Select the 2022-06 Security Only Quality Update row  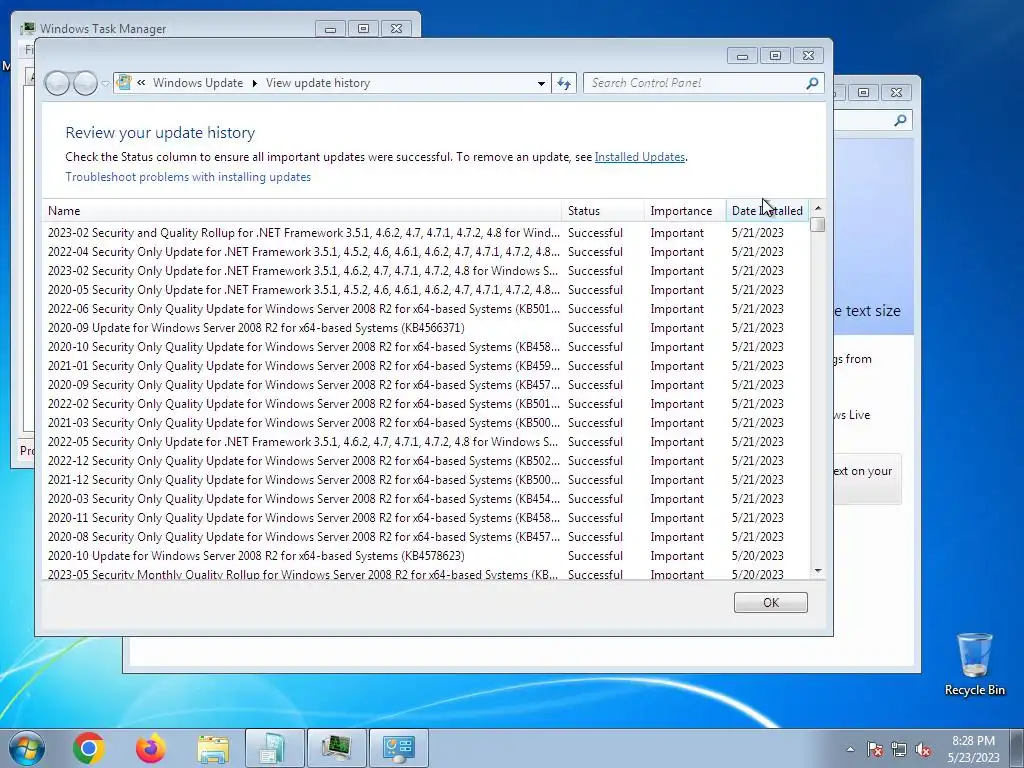coord(426,308)
